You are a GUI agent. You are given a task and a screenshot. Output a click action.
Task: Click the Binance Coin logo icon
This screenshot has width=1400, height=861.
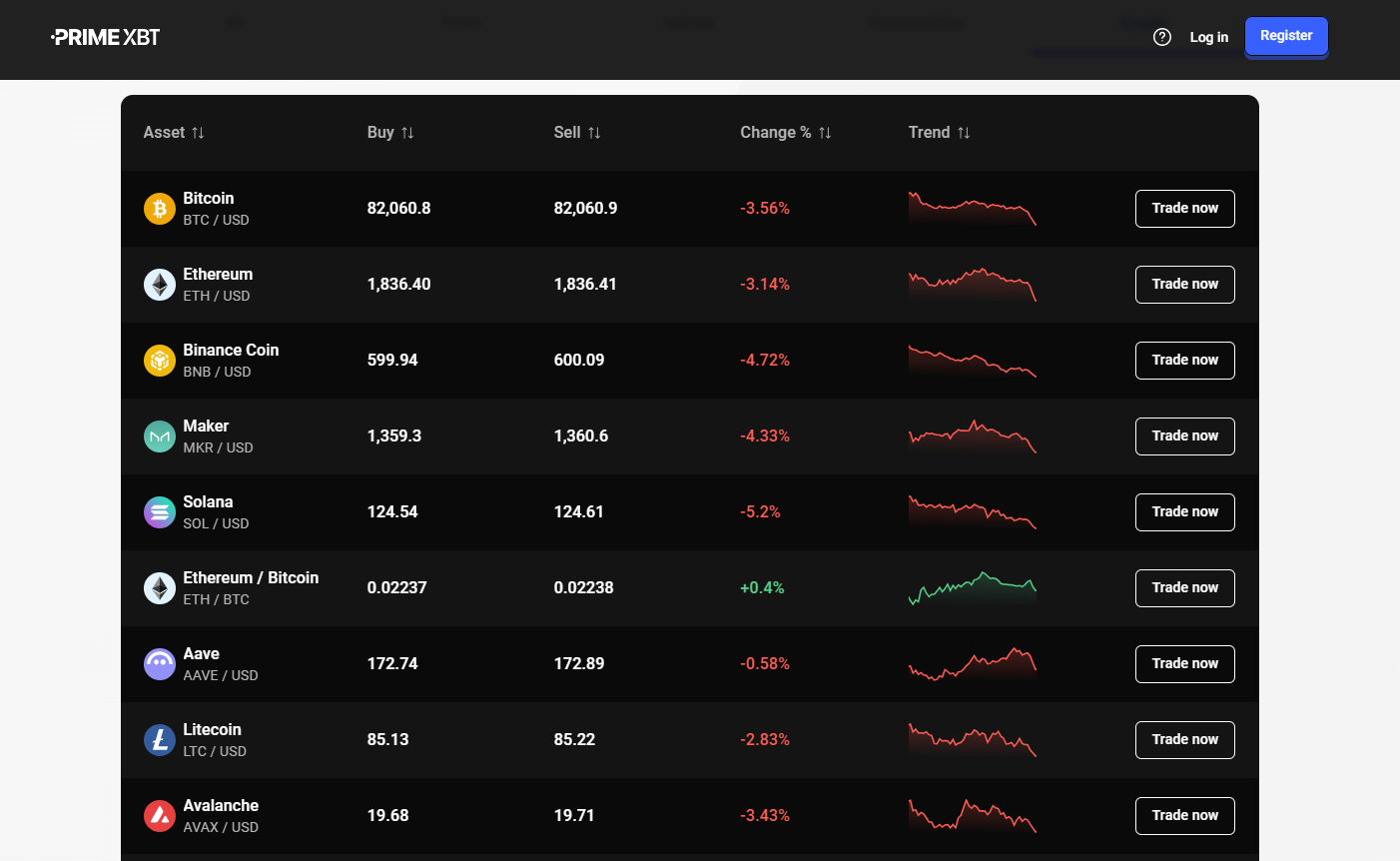[159, 360]
